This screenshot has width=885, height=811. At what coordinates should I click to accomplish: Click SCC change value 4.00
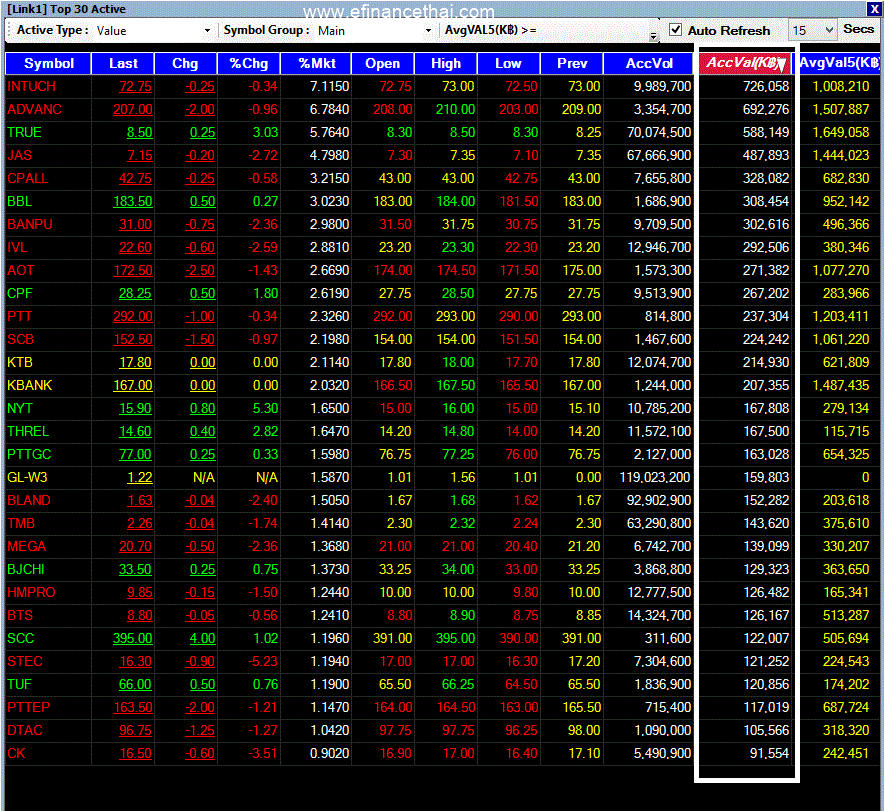(x=203, y=638)
